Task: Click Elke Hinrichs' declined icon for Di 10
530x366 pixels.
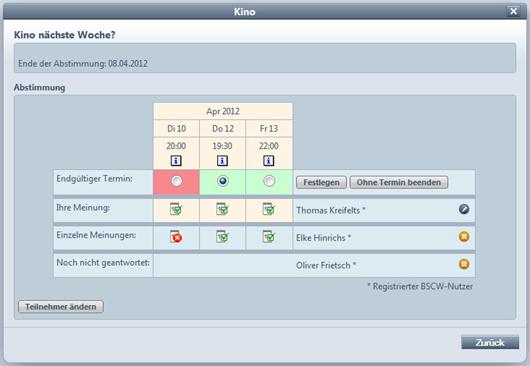Action: [176, 237]
